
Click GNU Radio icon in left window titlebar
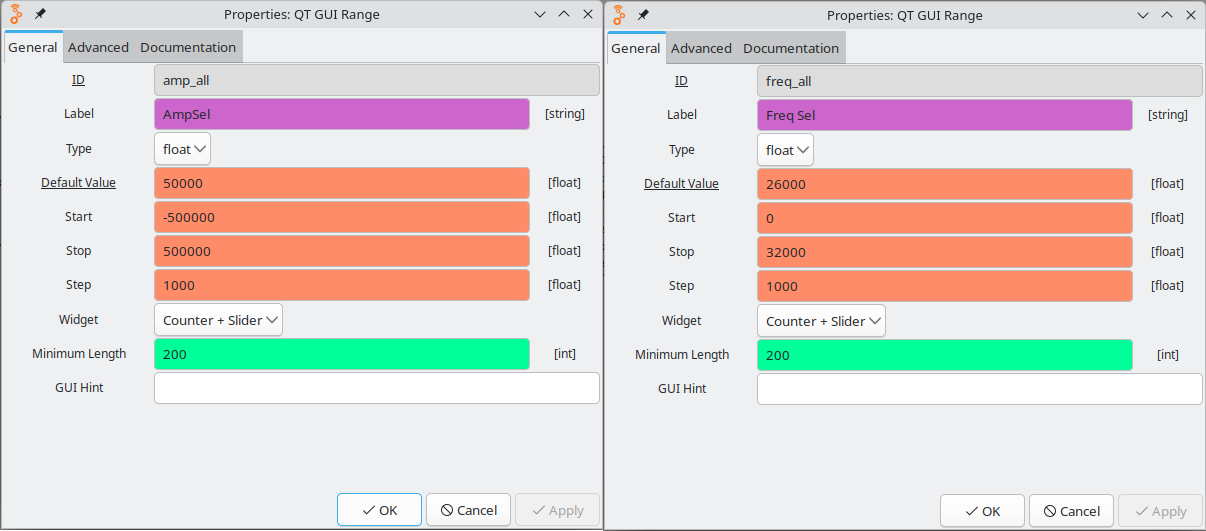point(16,14)
